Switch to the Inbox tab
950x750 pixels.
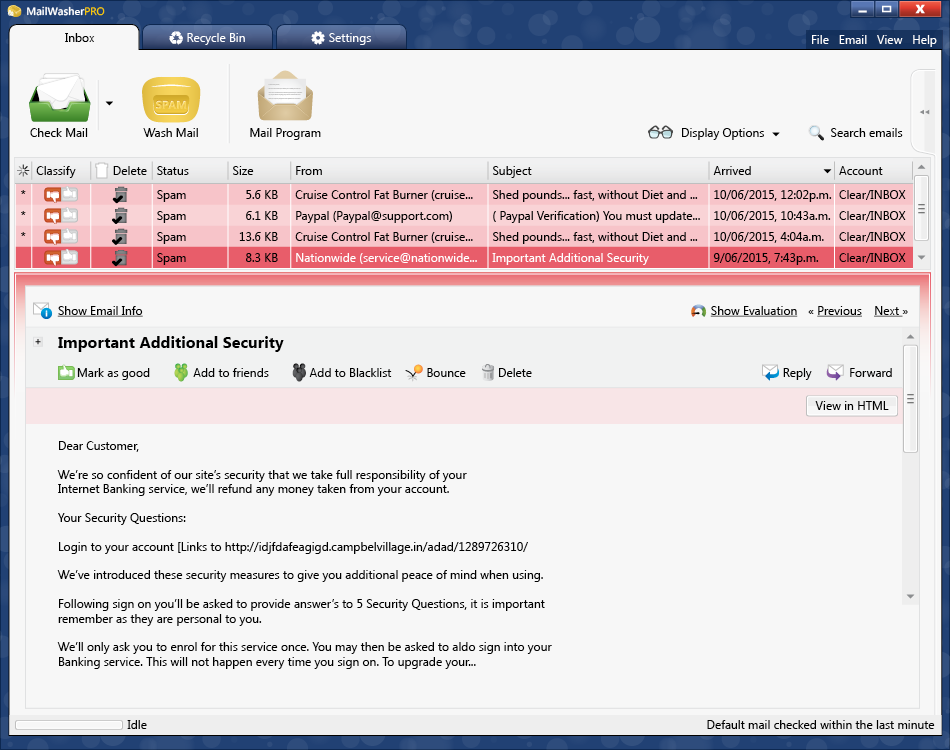[75, 38]
